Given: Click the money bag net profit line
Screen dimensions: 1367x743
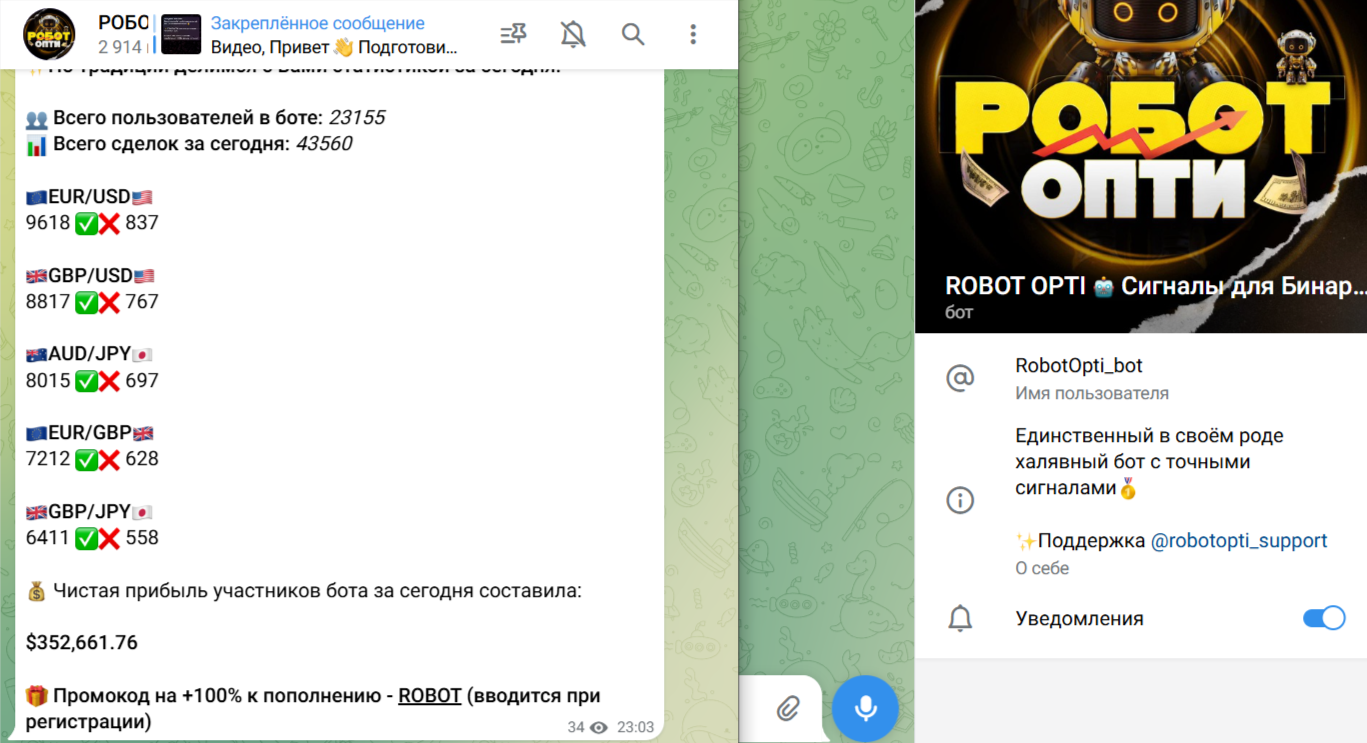Looking at the screenshot, I should click(x=304, y=591).
